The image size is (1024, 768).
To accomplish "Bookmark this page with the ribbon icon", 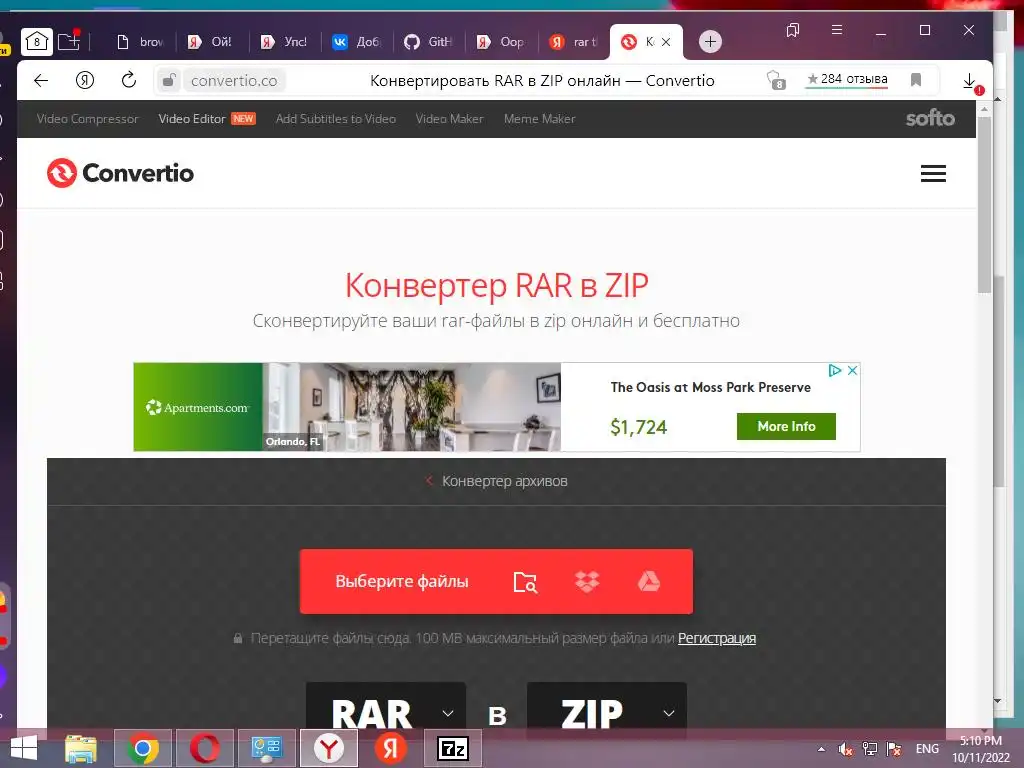I will 916,80.
